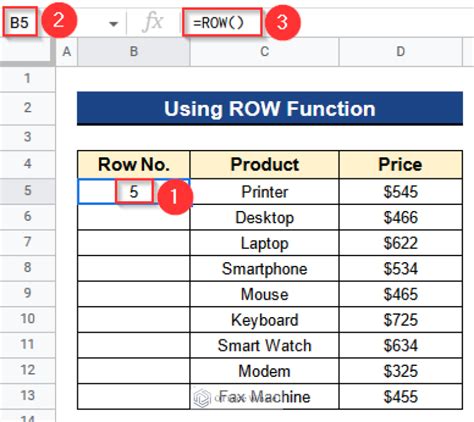Click the Using ROW Function title cell
The height and width of the screenshot is (422, 474).
coord(270,108)
